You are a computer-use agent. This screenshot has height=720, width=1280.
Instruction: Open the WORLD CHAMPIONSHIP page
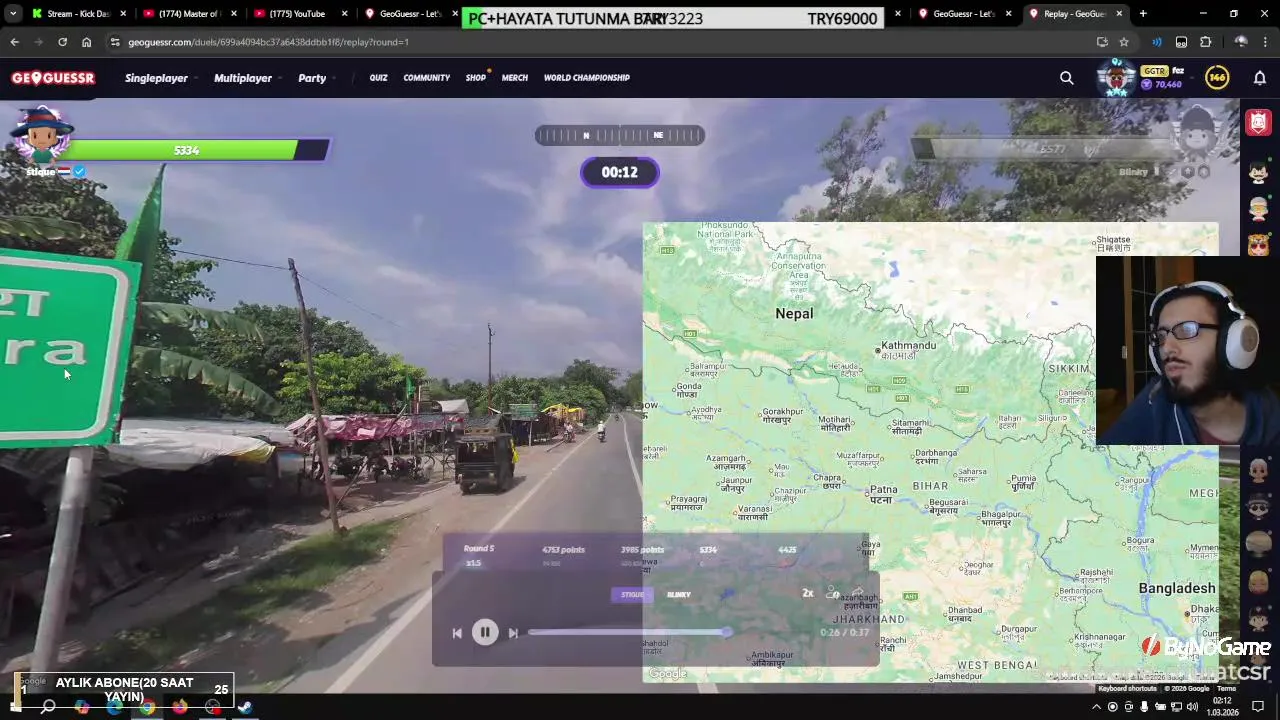pyautogui.click(x=587, y=78)
